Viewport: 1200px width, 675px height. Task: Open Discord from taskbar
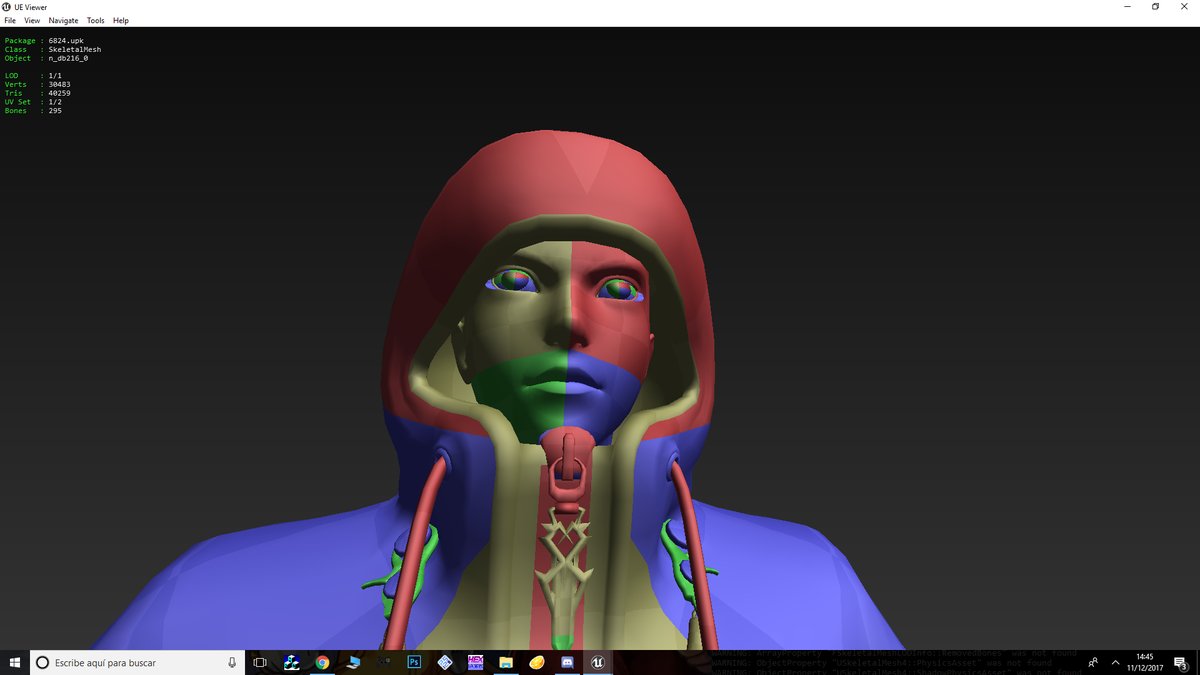click(567, 662)
